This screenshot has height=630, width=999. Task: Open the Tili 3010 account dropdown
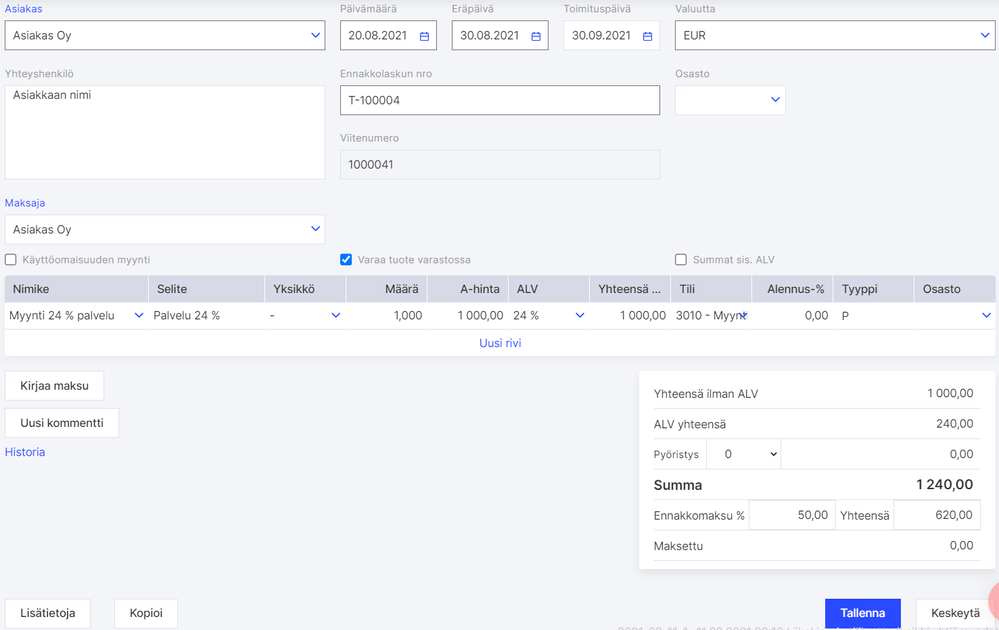click(x=743, y=315)
